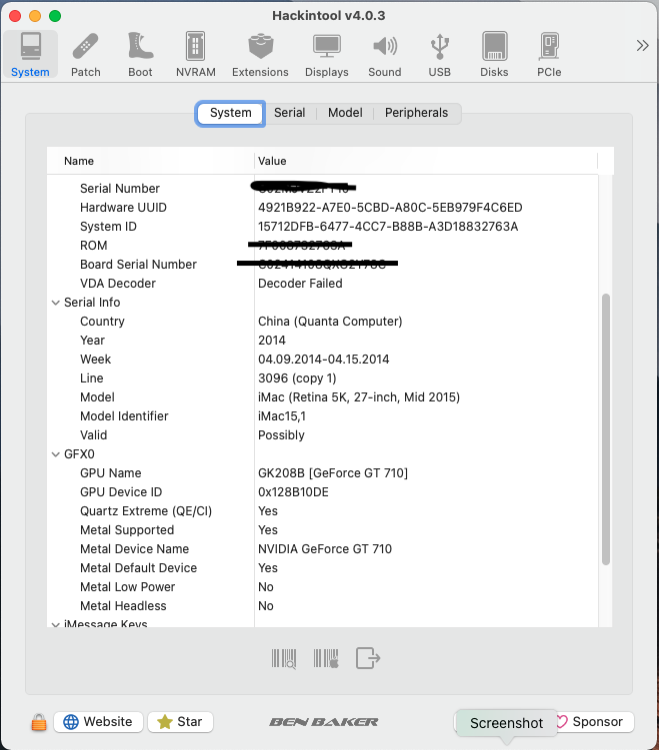Switch to the Serial tab
The height and width of the screenshot is (750, 659).
click(x=289, y=113)
